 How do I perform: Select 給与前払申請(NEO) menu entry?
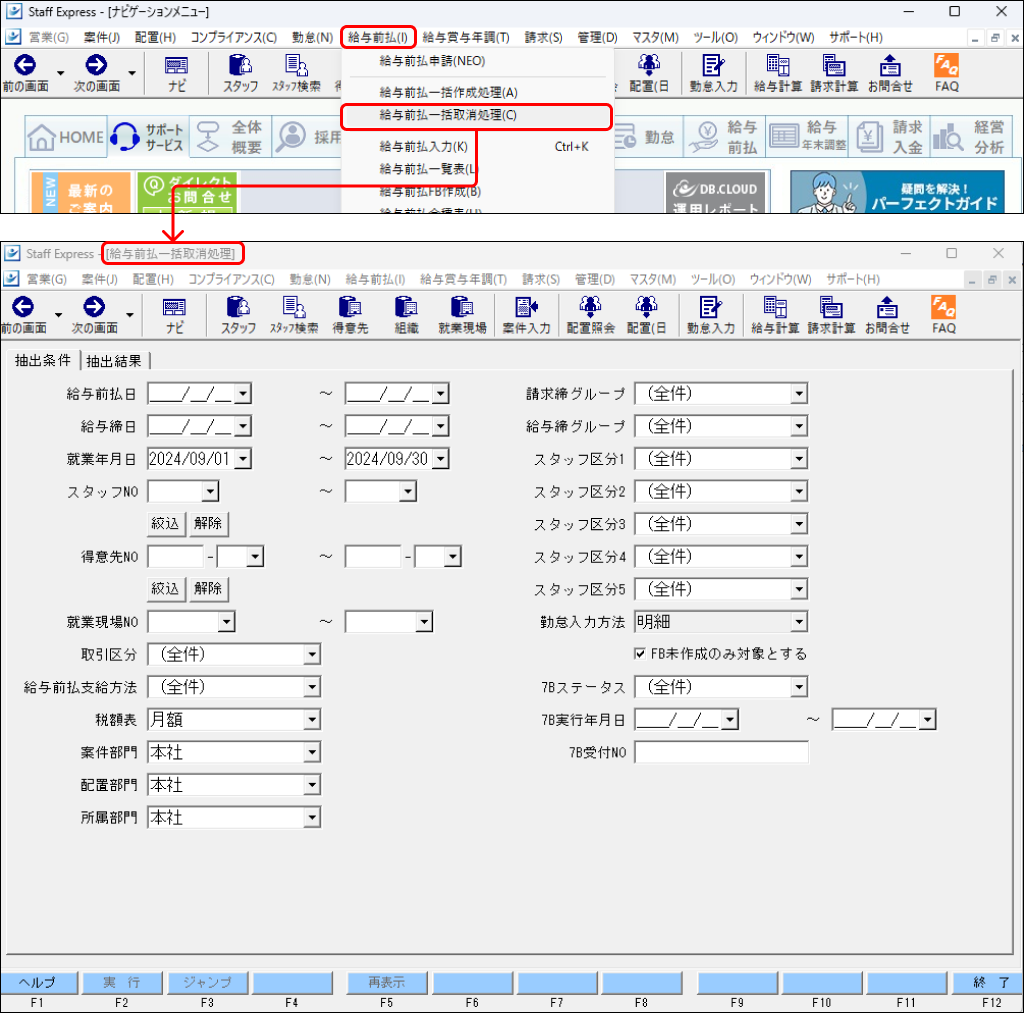click(476, 61)
